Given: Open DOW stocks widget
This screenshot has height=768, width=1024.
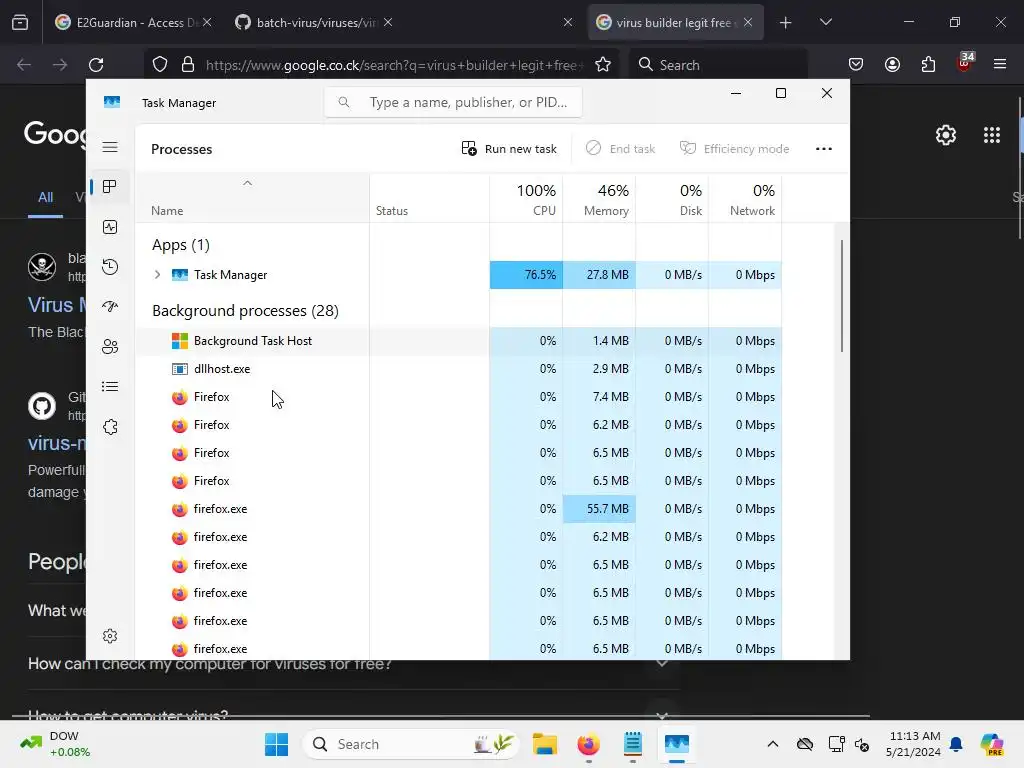Looking at the screenshot, I should 56,744.
